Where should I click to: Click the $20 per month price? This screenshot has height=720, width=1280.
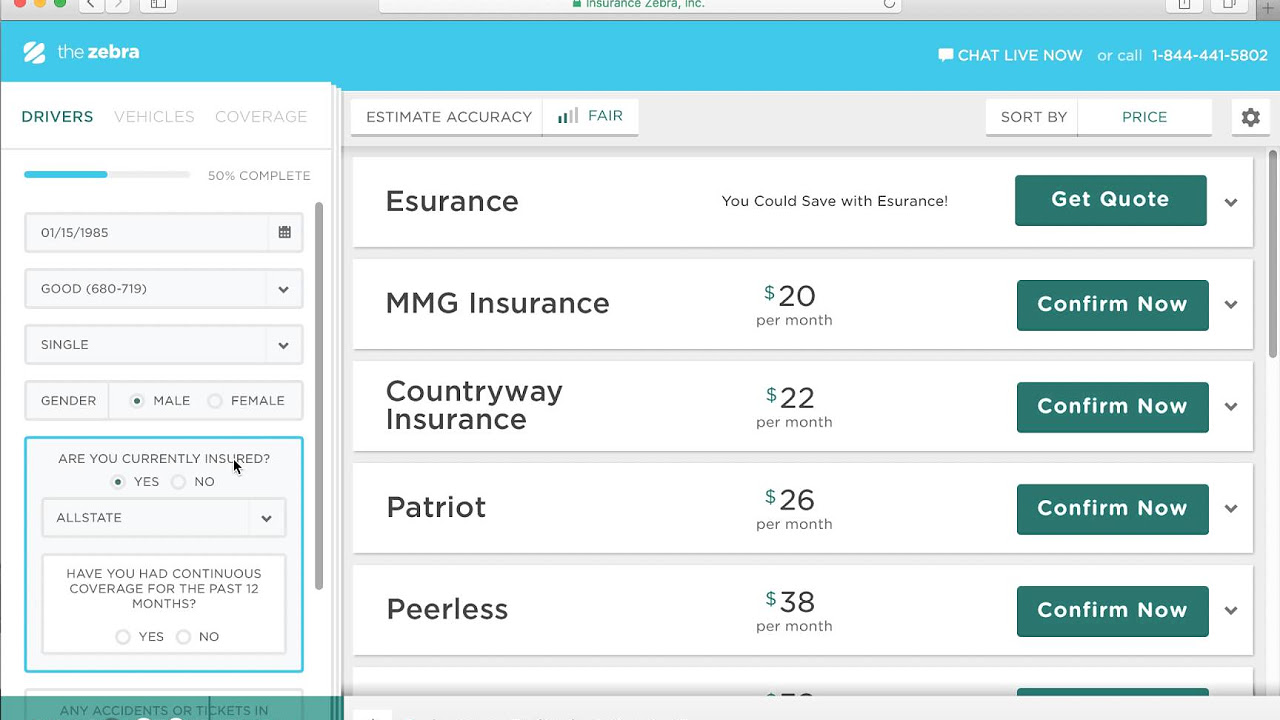tap(794, 305)
